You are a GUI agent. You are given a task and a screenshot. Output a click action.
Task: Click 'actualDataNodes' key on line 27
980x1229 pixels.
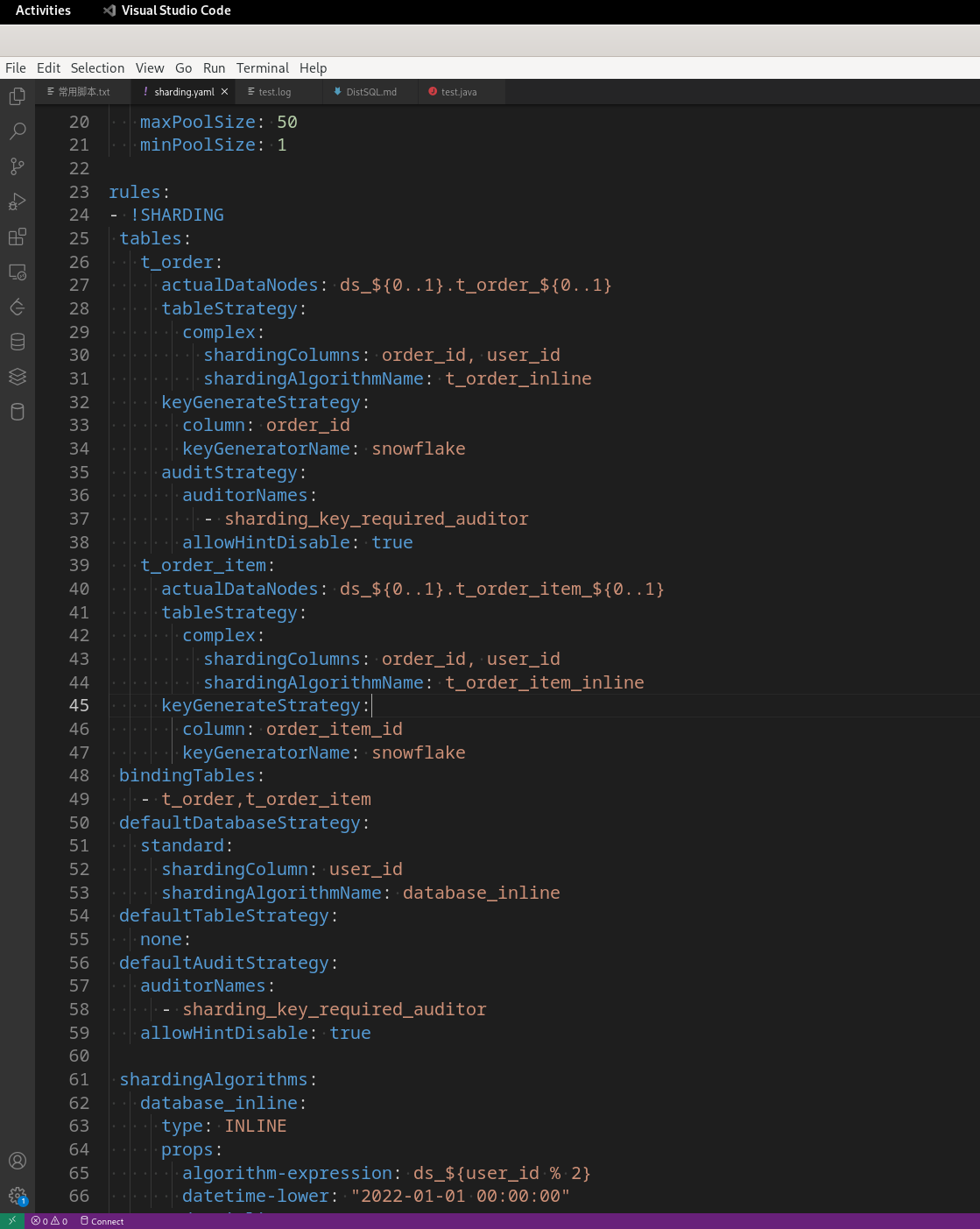[240, 285]
